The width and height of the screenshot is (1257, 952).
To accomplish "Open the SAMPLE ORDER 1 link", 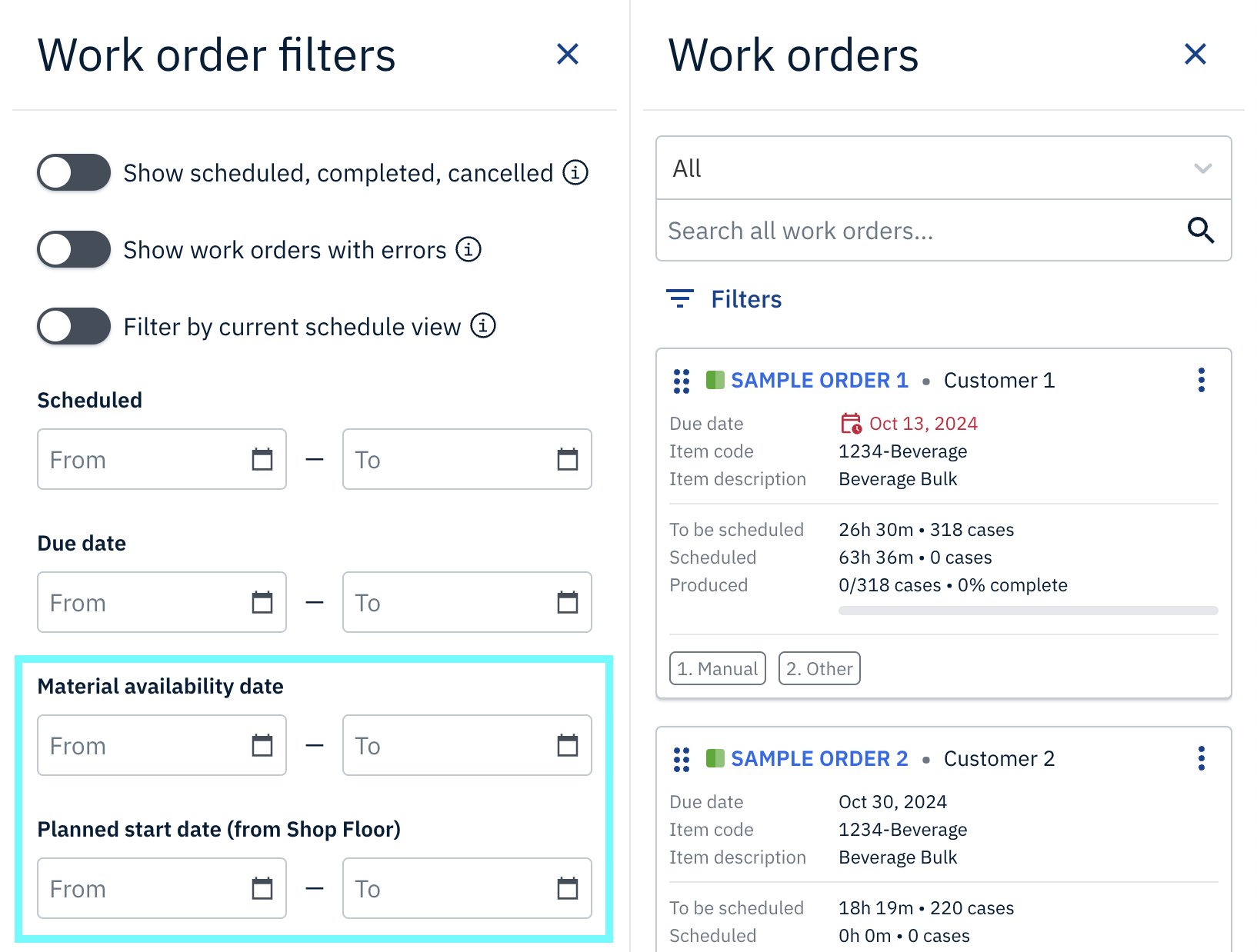I will pyautogui.click(x=819, y=381).
